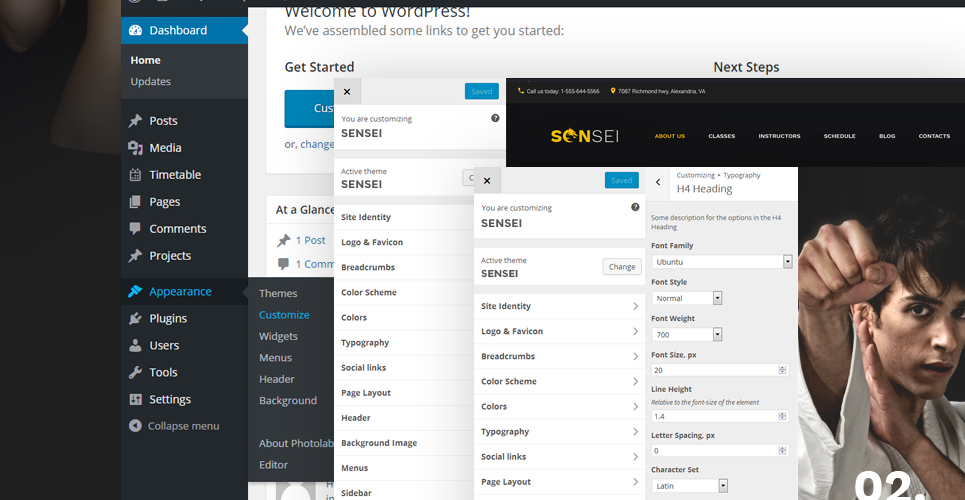Click the Letter Spacing stepper arrows
The image size is (965, 500).
(x=782, y=451)
